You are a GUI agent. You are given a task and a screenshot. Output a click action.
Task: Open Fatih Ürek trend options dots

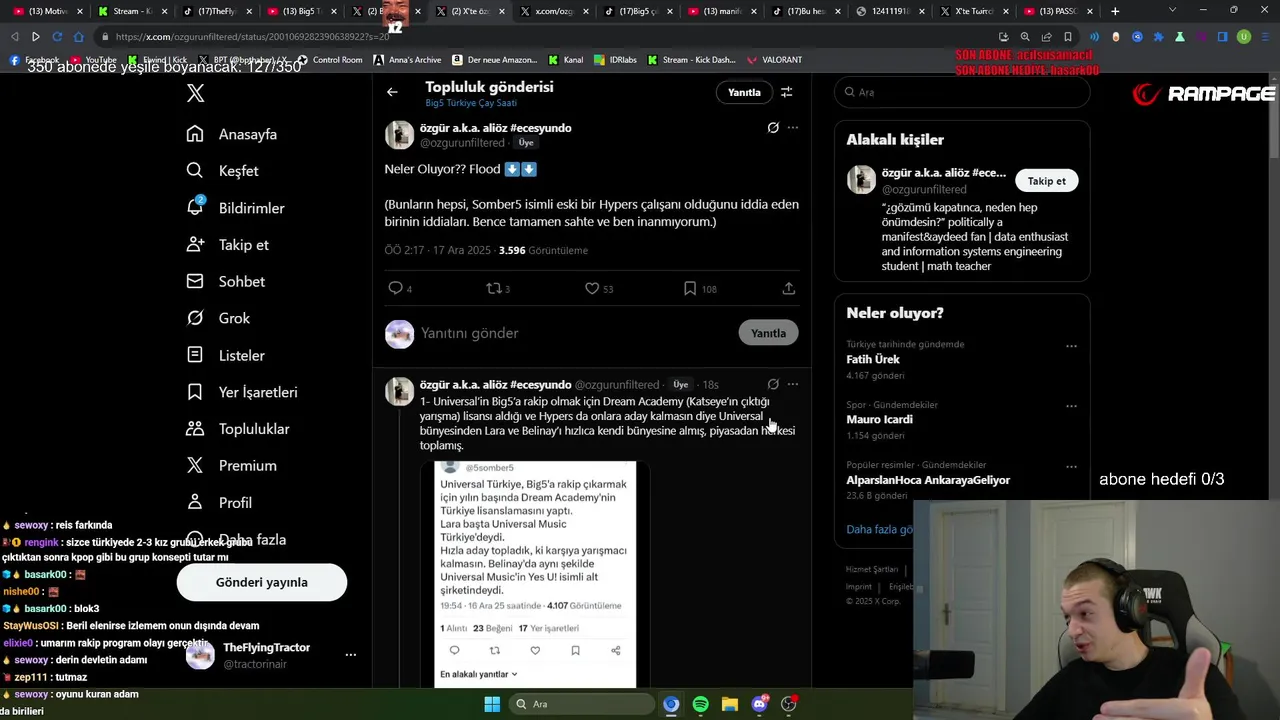click(x=1071, y=346)
